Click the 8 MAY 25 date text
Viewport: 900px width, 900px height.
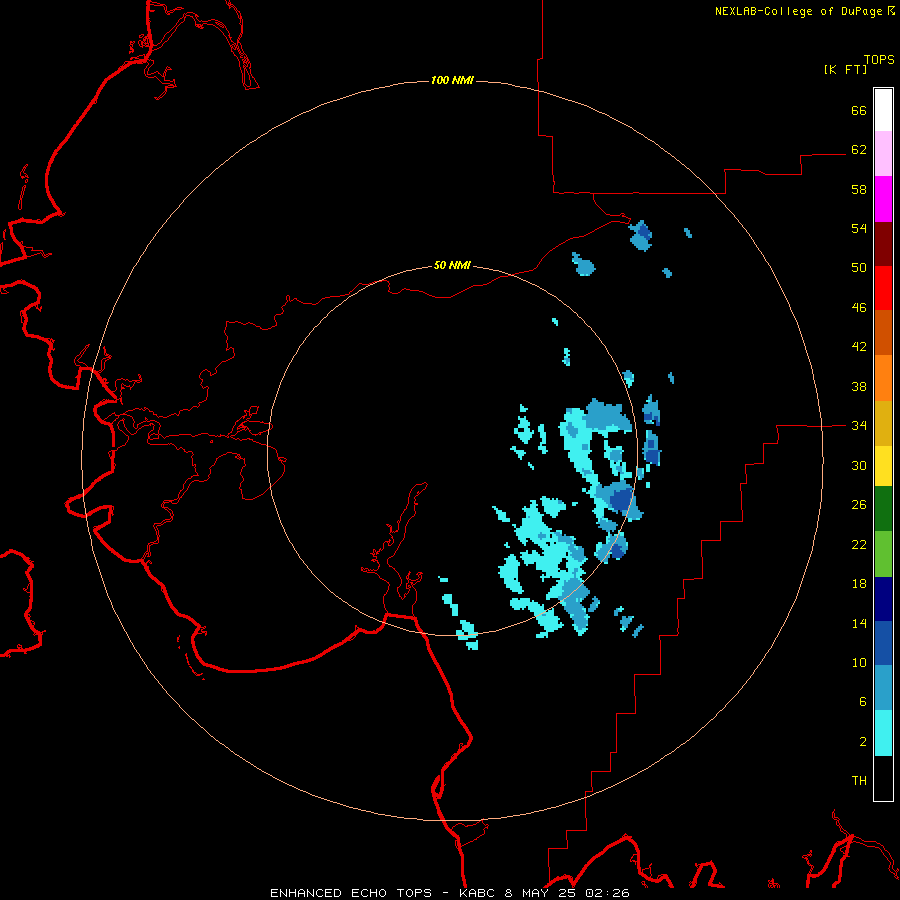point(540,893)
